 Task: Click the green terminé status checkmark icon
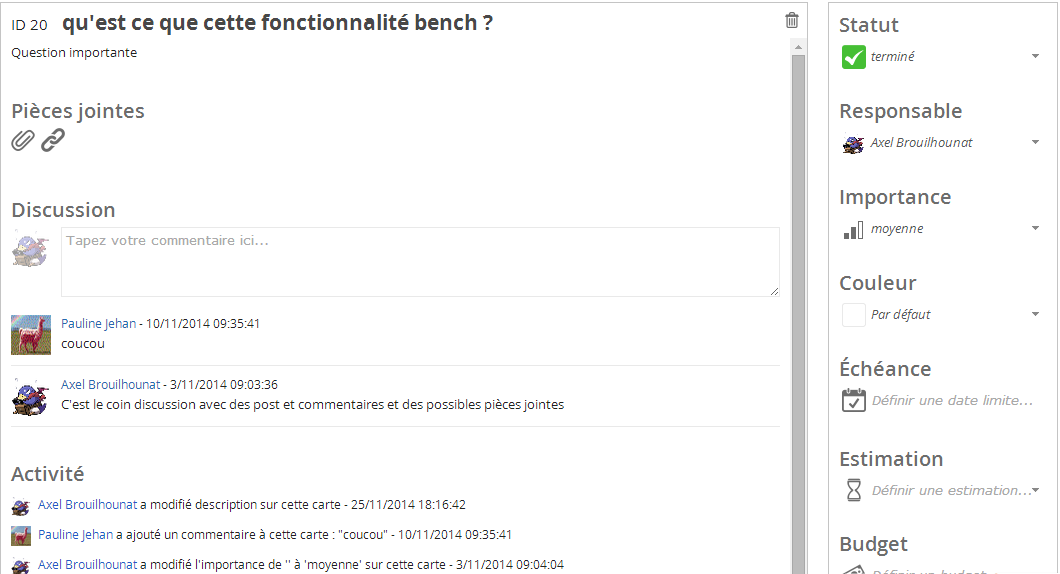click(x=854, y=57)
